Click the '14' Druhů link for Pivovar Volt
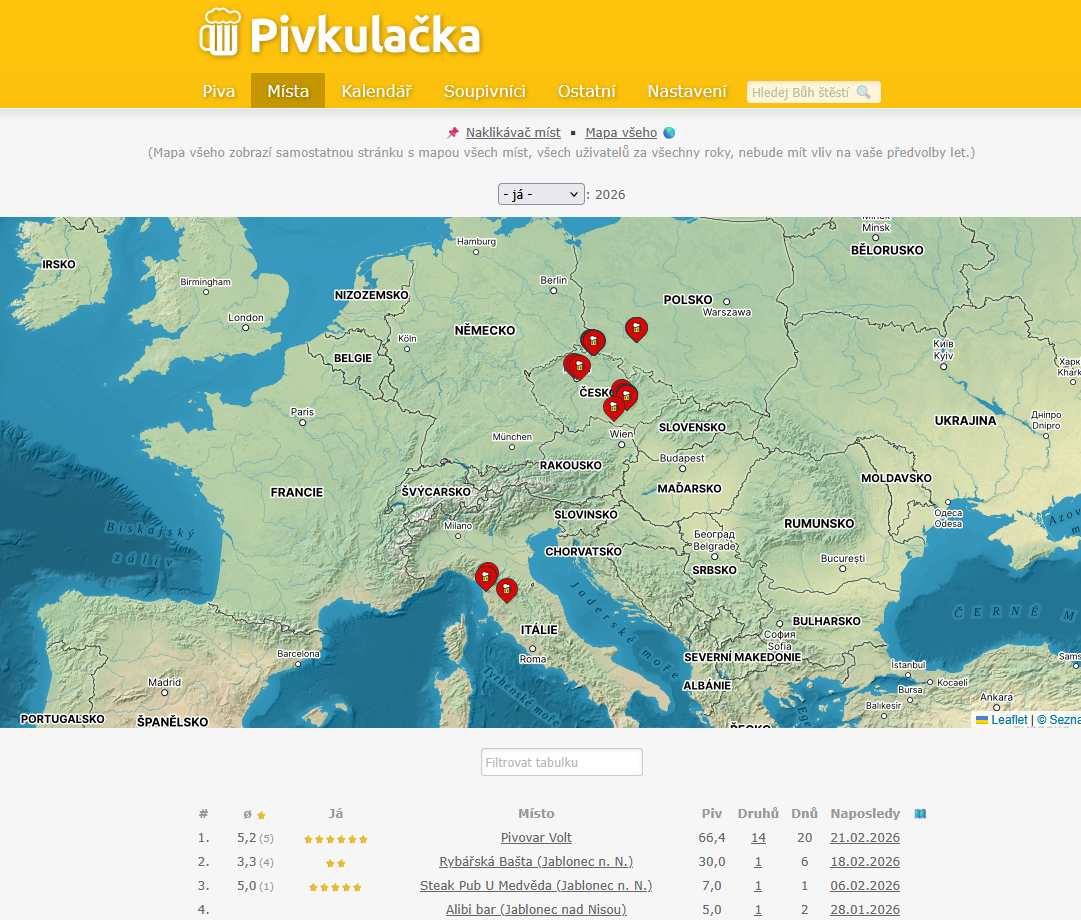The image size is (1081, 920). [x=757, y=837]
